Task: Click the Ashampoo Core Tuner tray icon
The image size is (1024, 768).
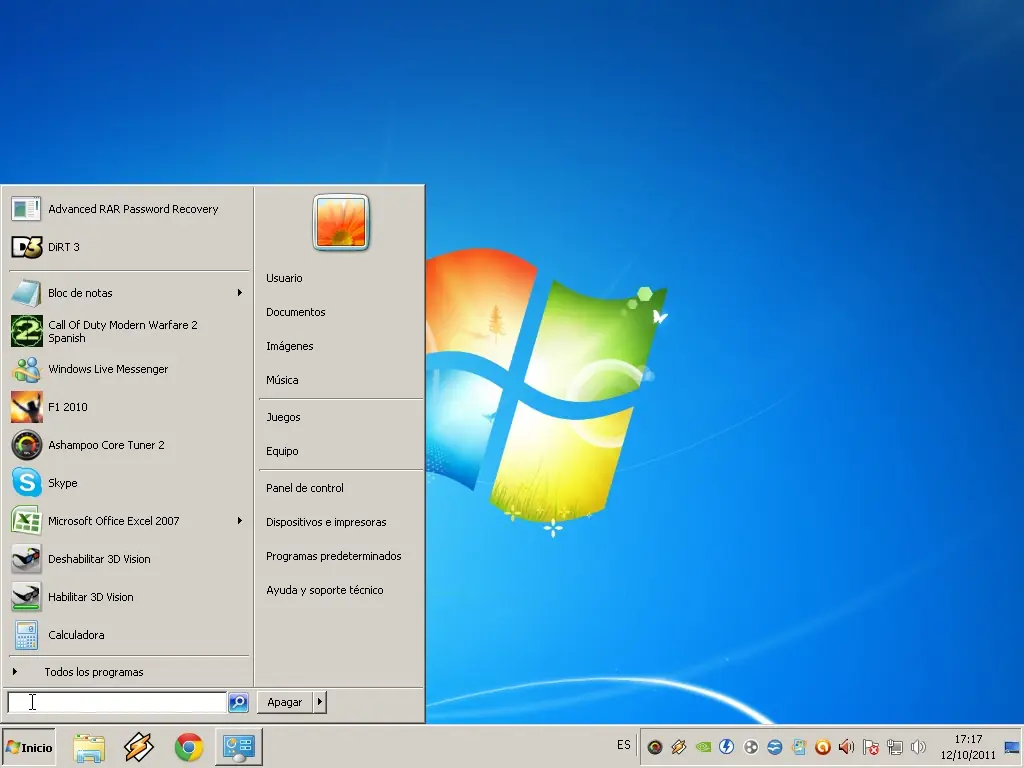Action: (x=655, y=746)
